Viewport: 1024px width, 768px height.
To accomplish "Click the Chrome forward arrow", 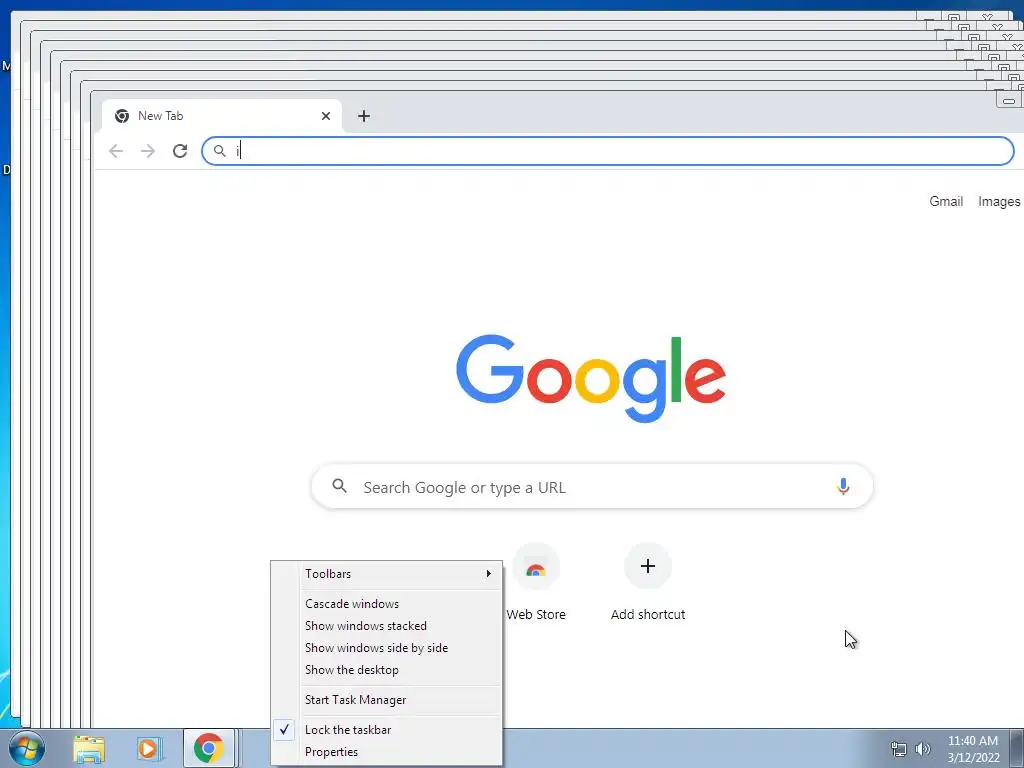I will [x=148, y=151].
